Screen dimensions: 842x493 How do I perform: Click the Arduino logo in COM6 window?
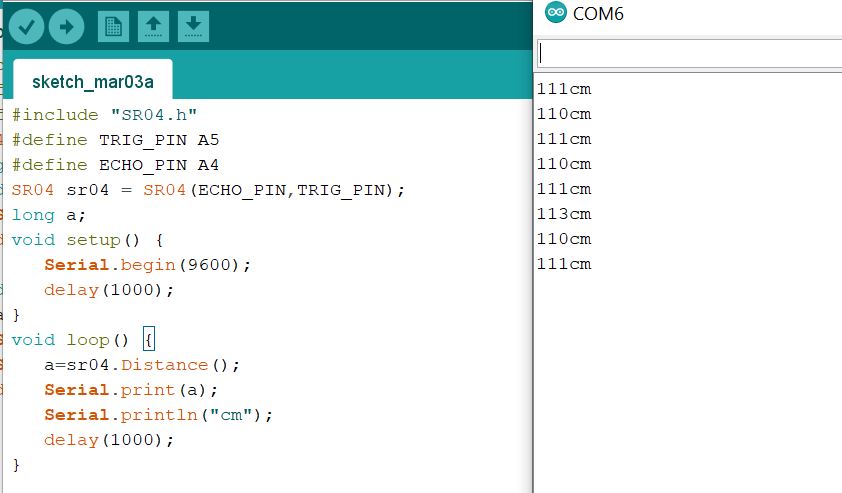click(555, 12)
